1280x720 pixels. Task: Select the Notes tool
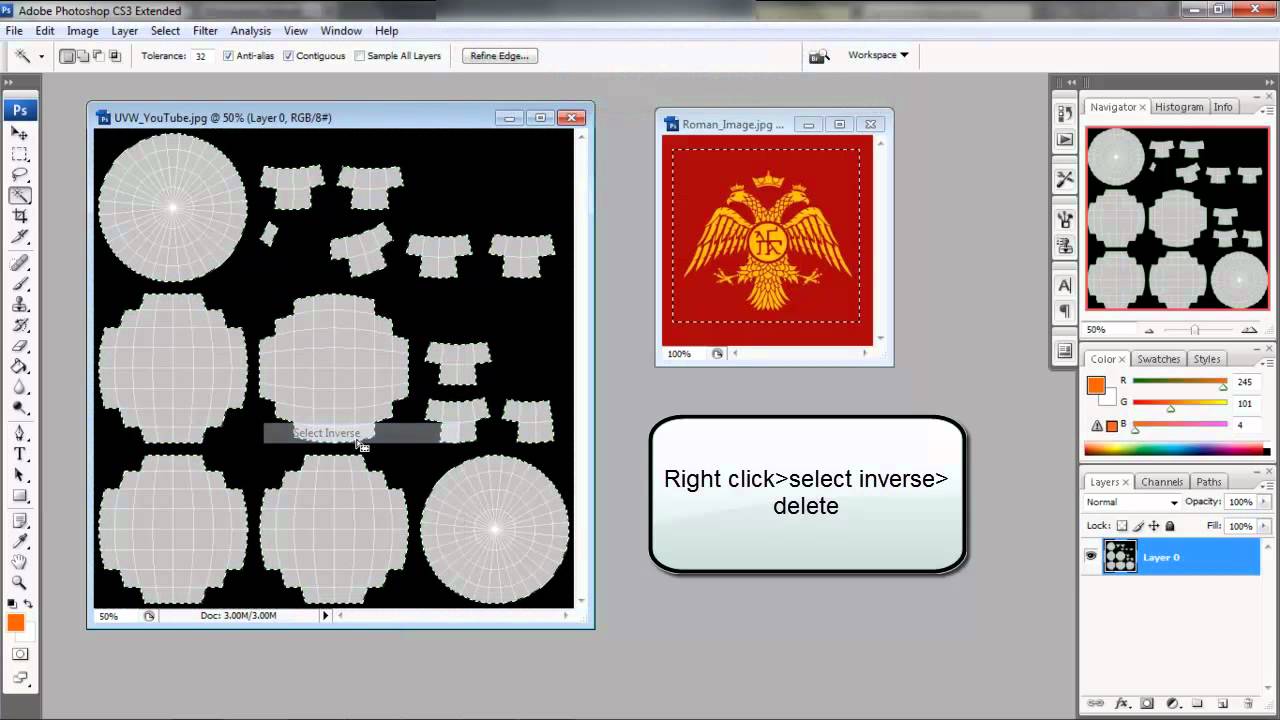20,521
